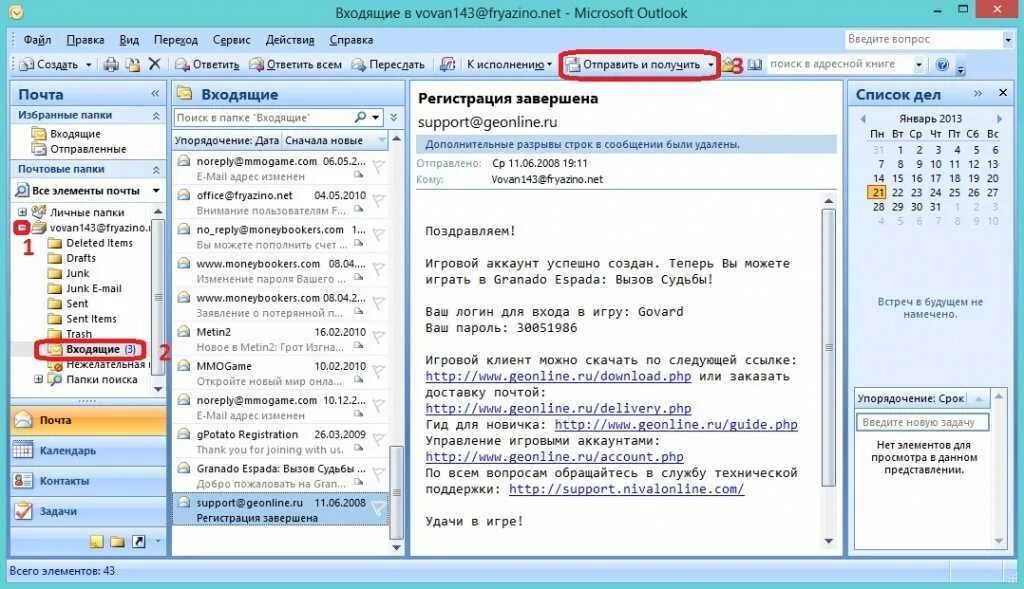Go to previous month in the calendar
1024x589 pixels.
(863, 119)
